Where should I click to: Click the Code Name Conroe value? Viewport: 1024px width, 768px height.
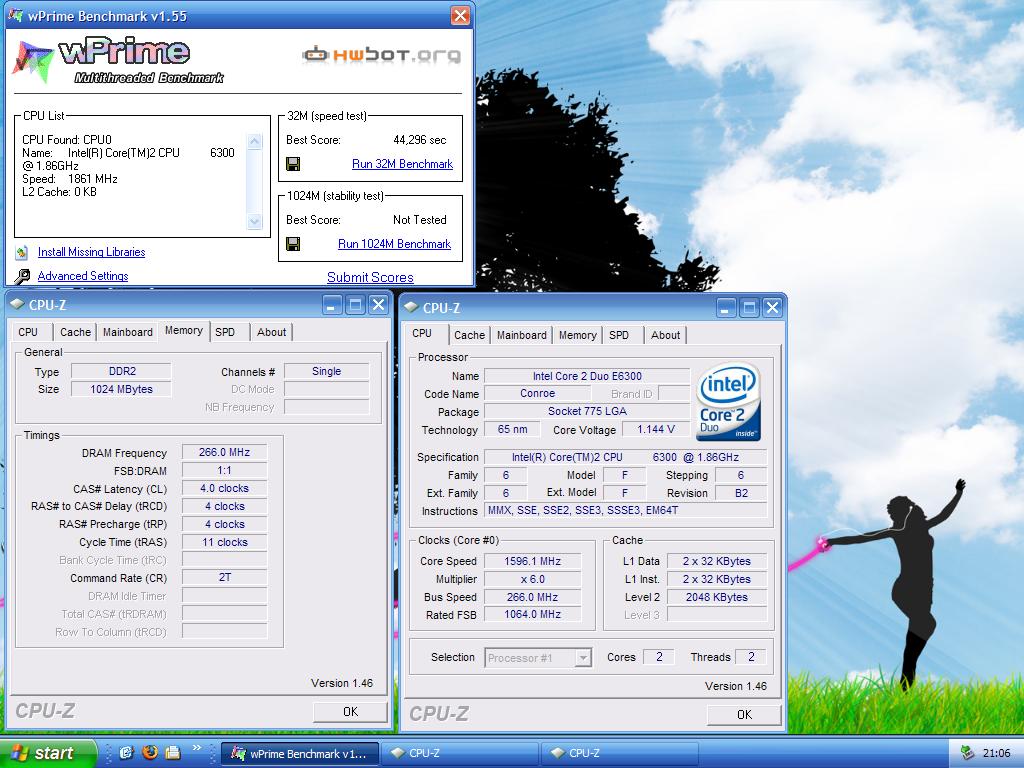(x=537, y=393)
